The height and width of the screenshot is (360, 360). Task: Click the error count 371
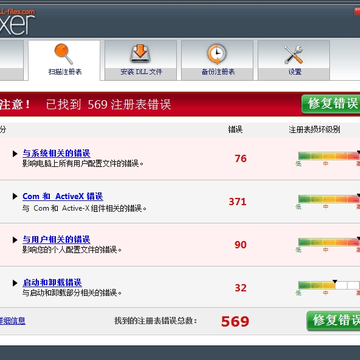click(x=237, y=202)
